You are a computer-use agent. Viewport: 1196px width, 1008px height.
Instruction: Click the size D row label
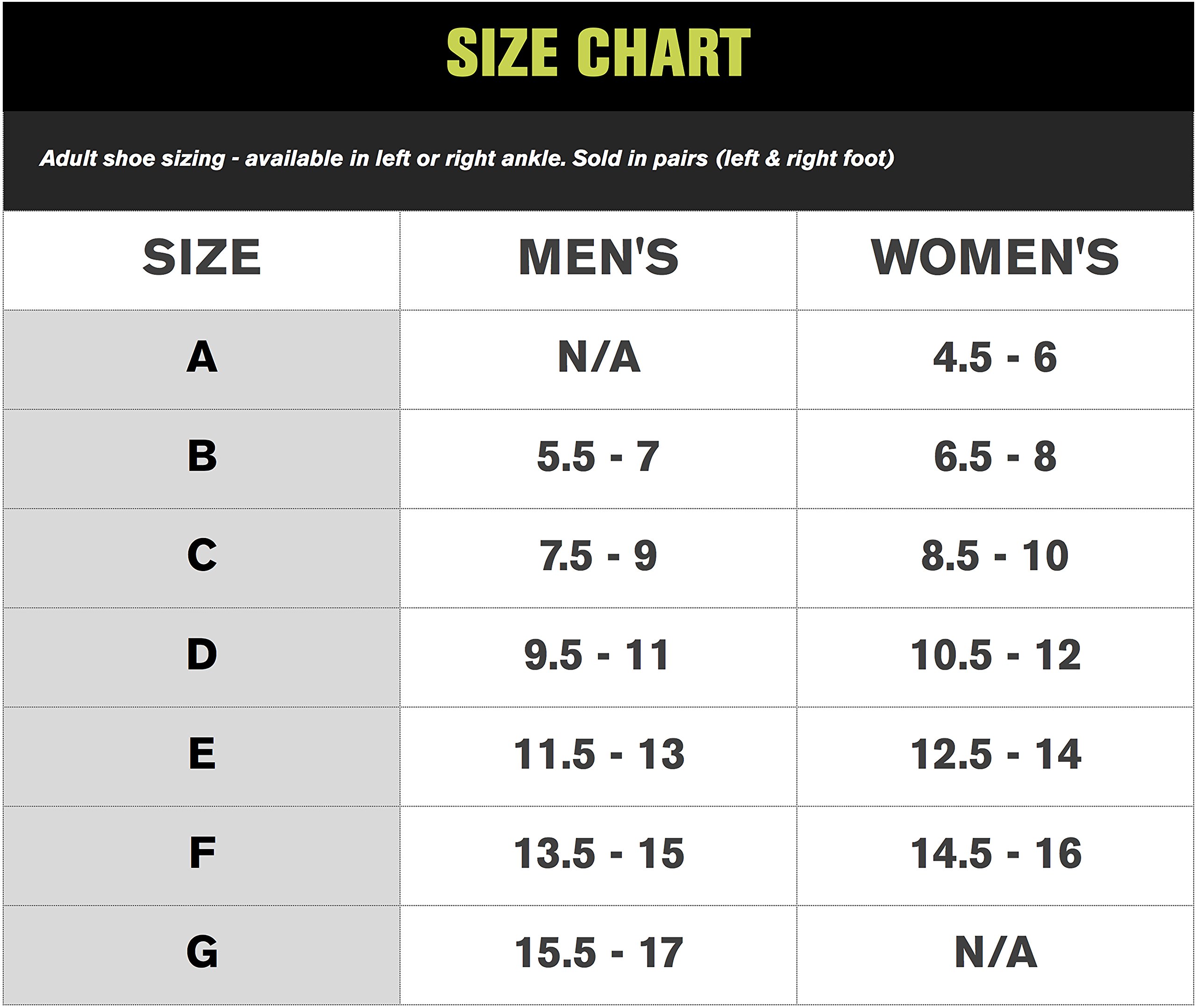click(x=202, y=655)
